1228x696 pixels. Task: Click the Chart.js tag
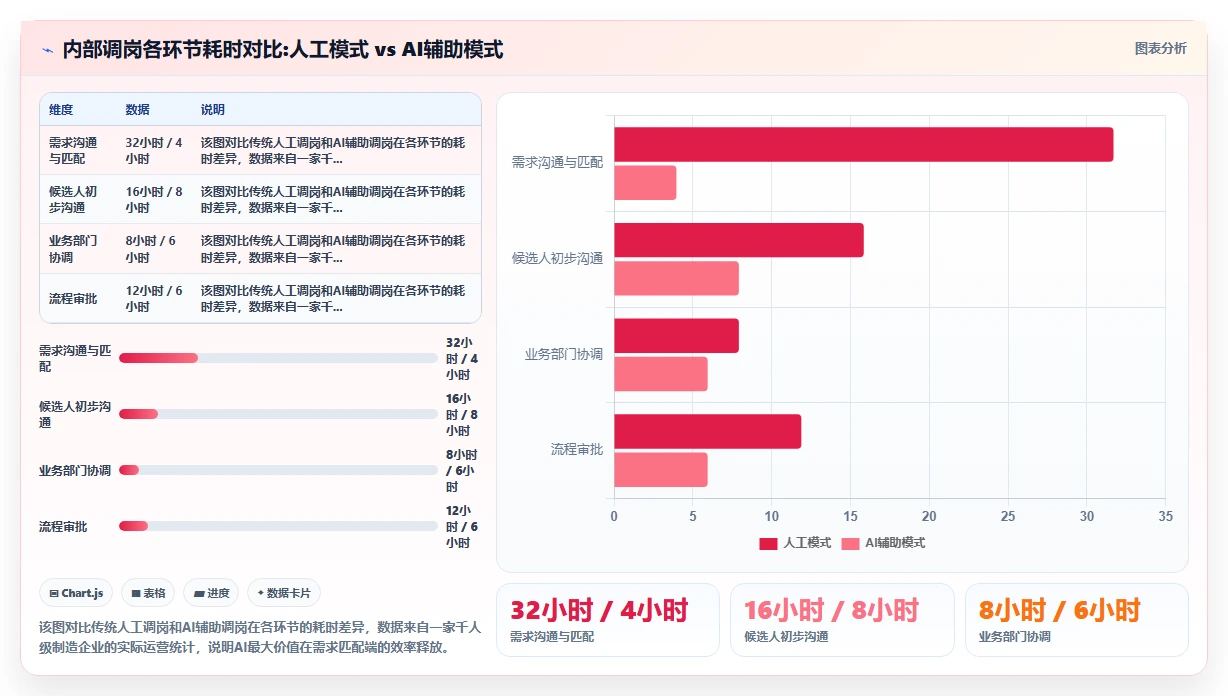(77, 593)
